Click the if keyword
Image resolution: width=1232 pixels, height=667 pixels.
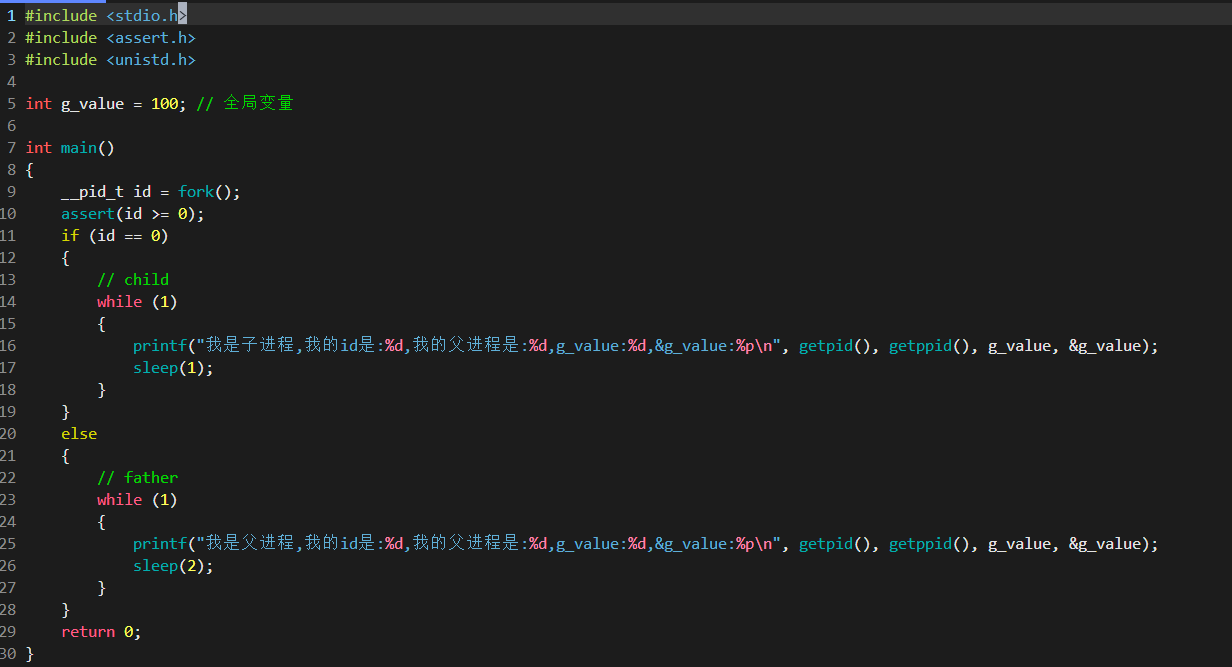[x=70, y=236]
